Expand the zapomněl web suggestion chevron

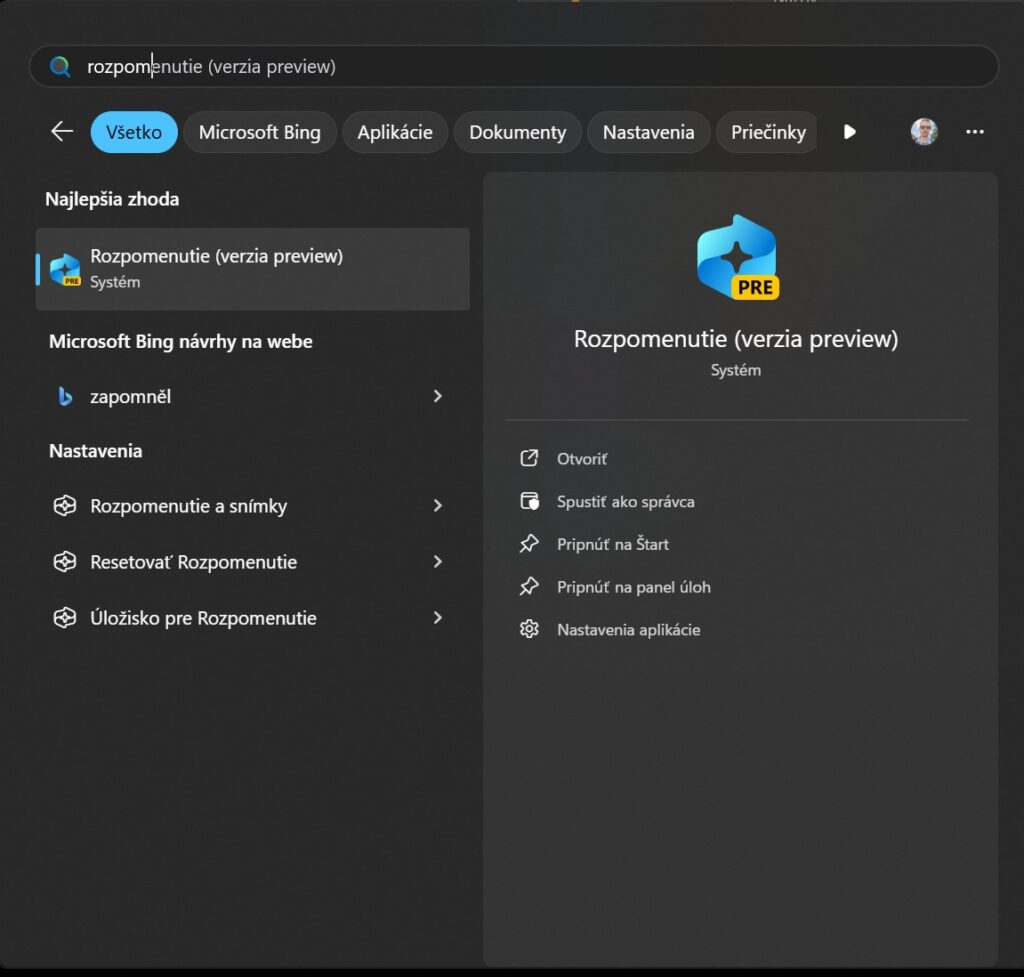tap(437, 396)
